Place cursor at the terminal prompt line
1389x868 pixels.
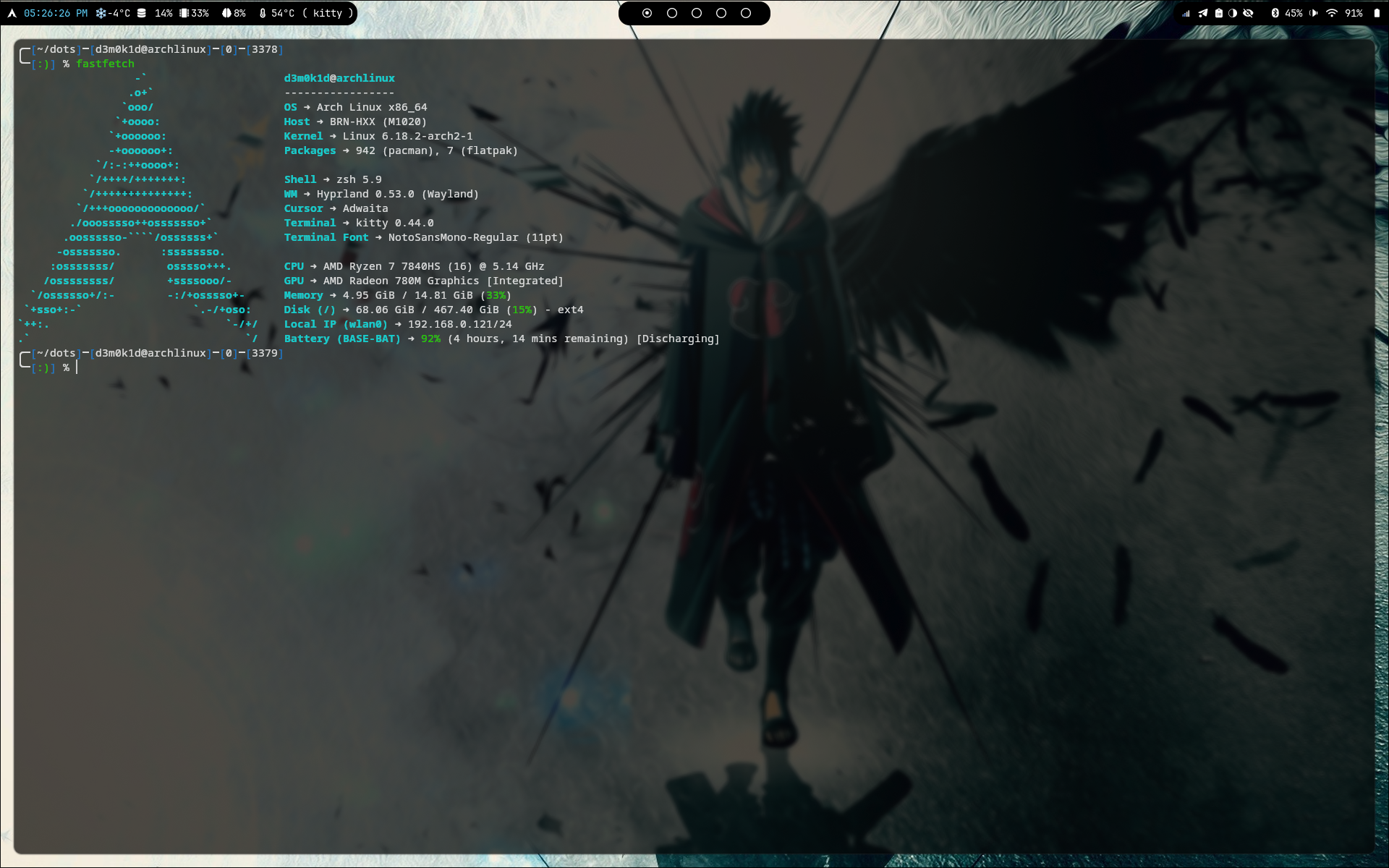click(x=75, y=368)
